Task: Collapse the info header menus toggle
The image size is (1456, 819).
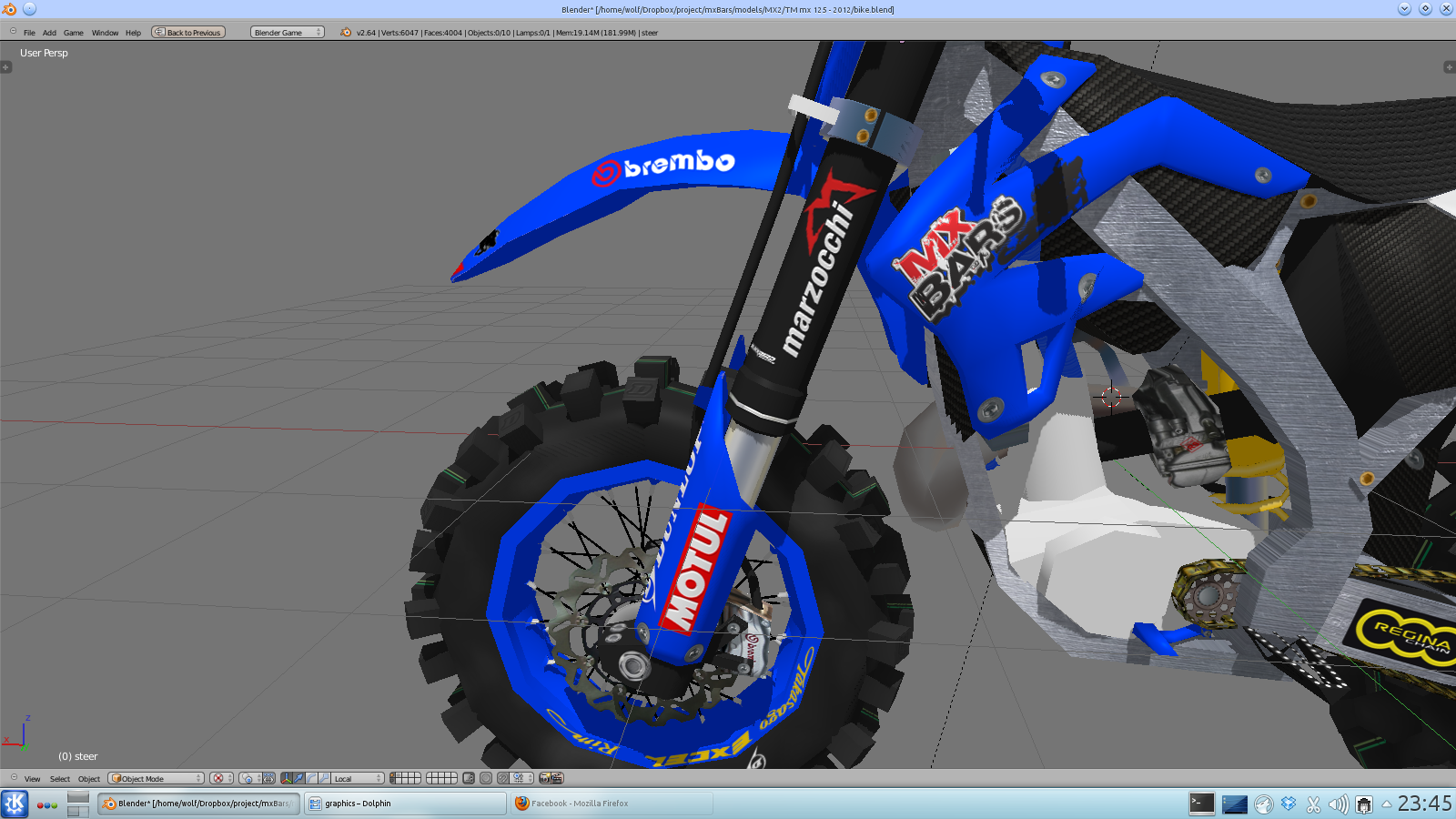Action: click(13, 31)
